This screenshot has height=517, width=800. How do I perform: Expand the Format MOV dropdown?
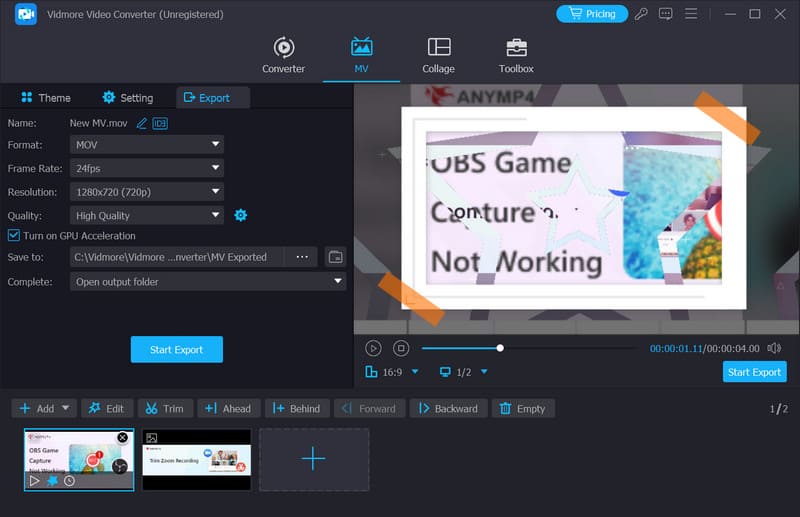(x=148, y=145)
